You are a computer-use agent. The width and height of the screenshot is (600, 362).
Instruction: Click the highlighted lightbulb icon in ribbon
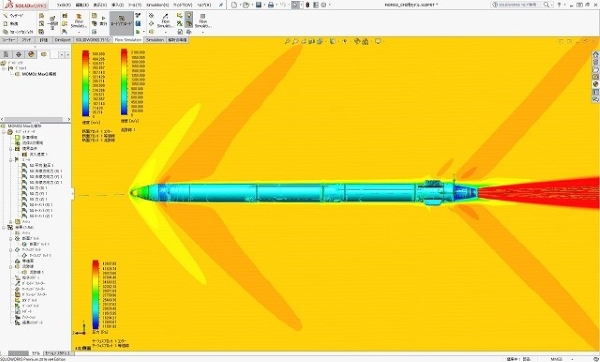point(189,15)
